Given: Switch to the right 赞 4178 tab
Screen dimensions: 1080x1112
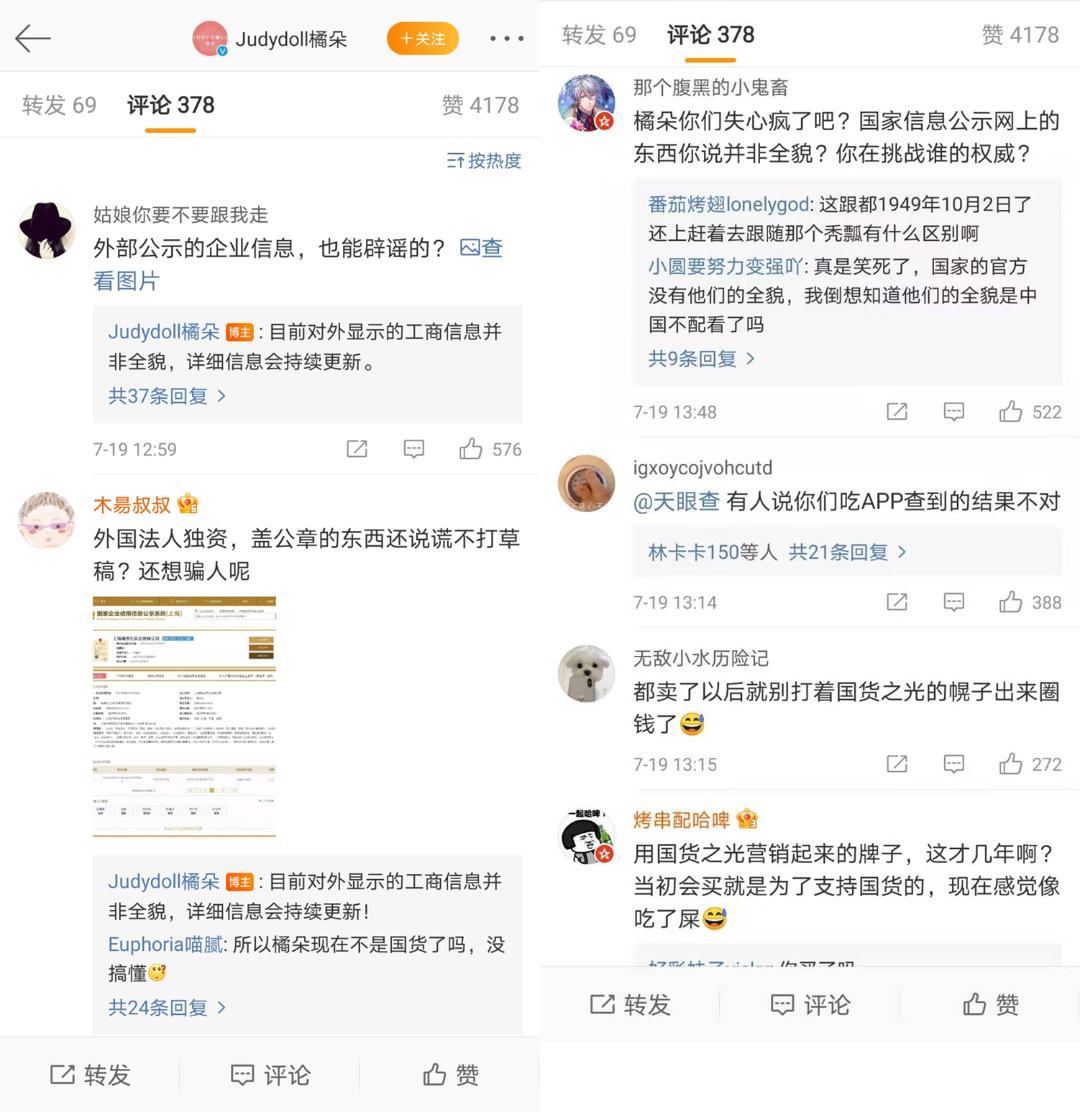Looking at the screenshot, I should (1020, 35).
